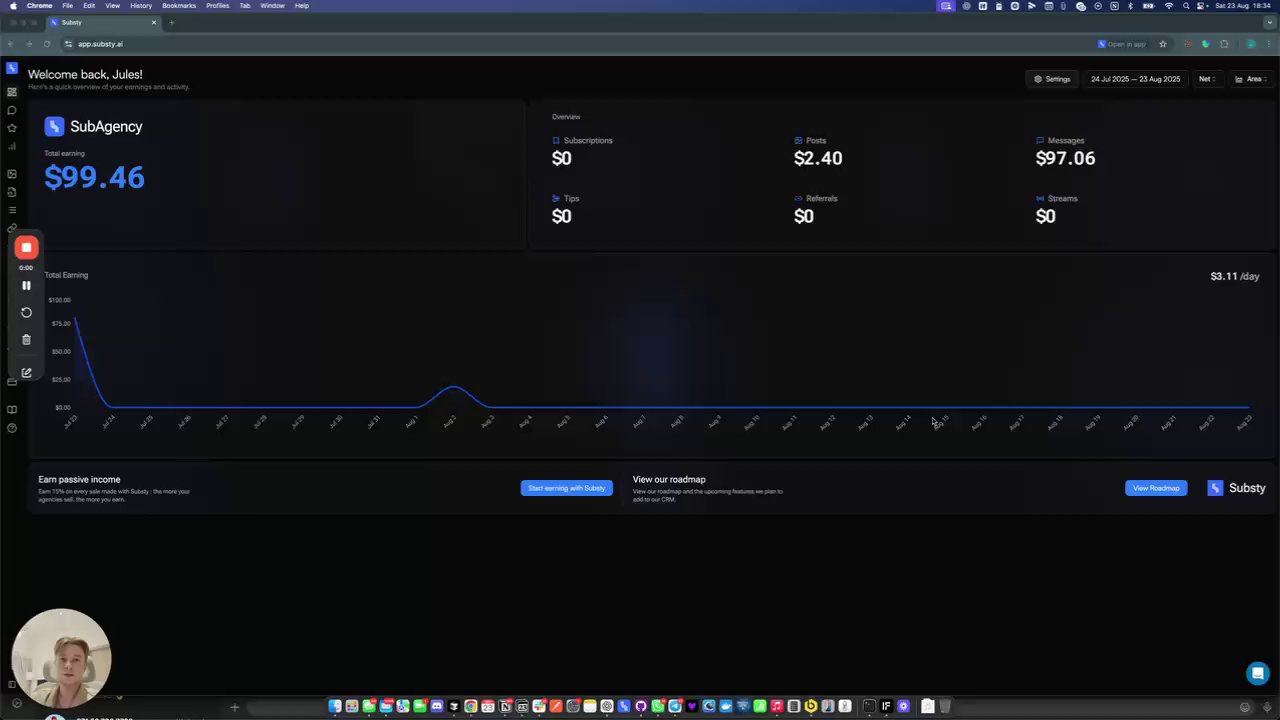Click the Subscriptions label in Overview
Screen dimensions: 1280x720
[x=588, y=140]
